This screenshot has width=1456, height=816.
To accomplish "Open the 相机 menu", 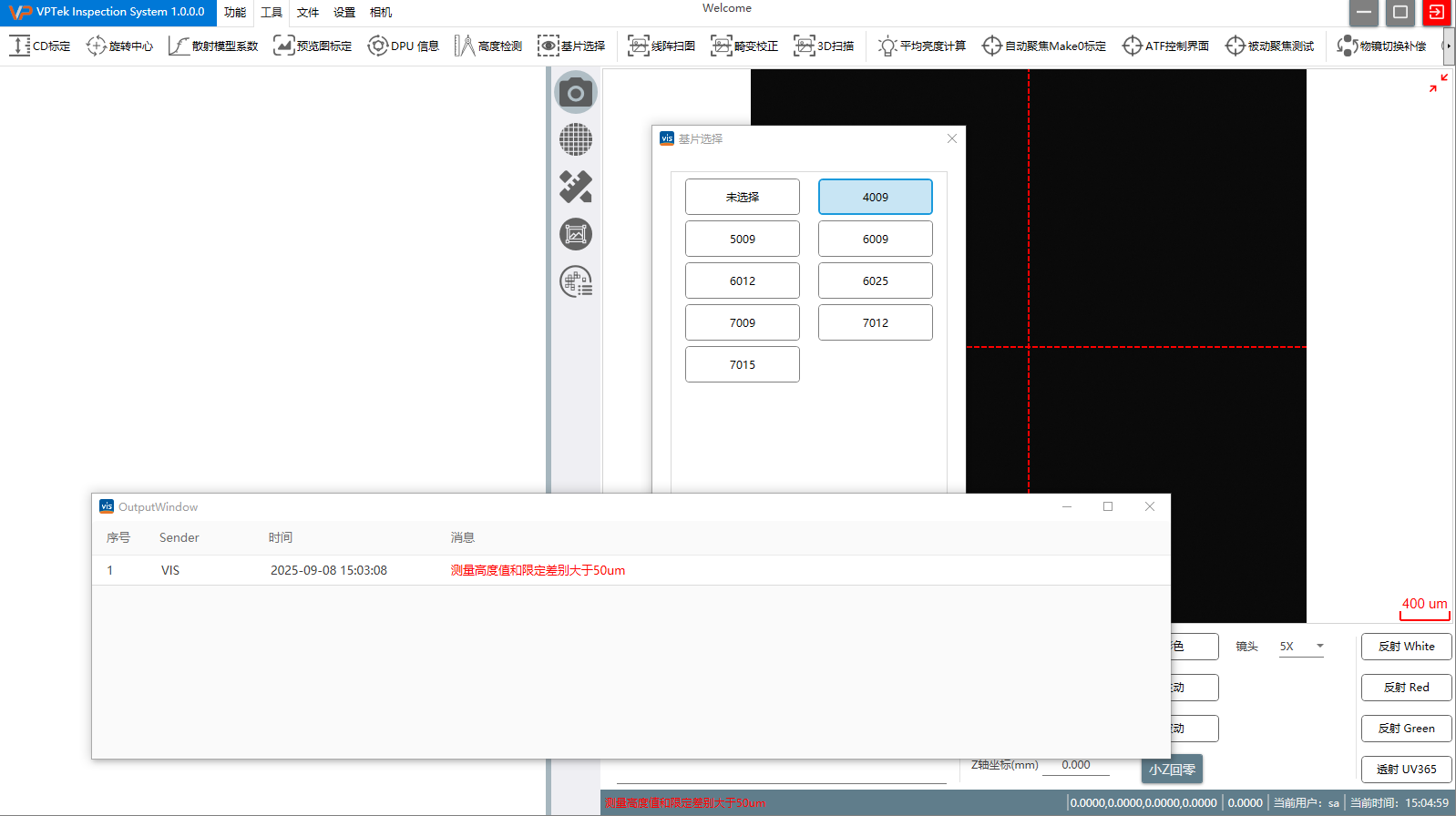I will pyautogui.click(x=381, y=13).
